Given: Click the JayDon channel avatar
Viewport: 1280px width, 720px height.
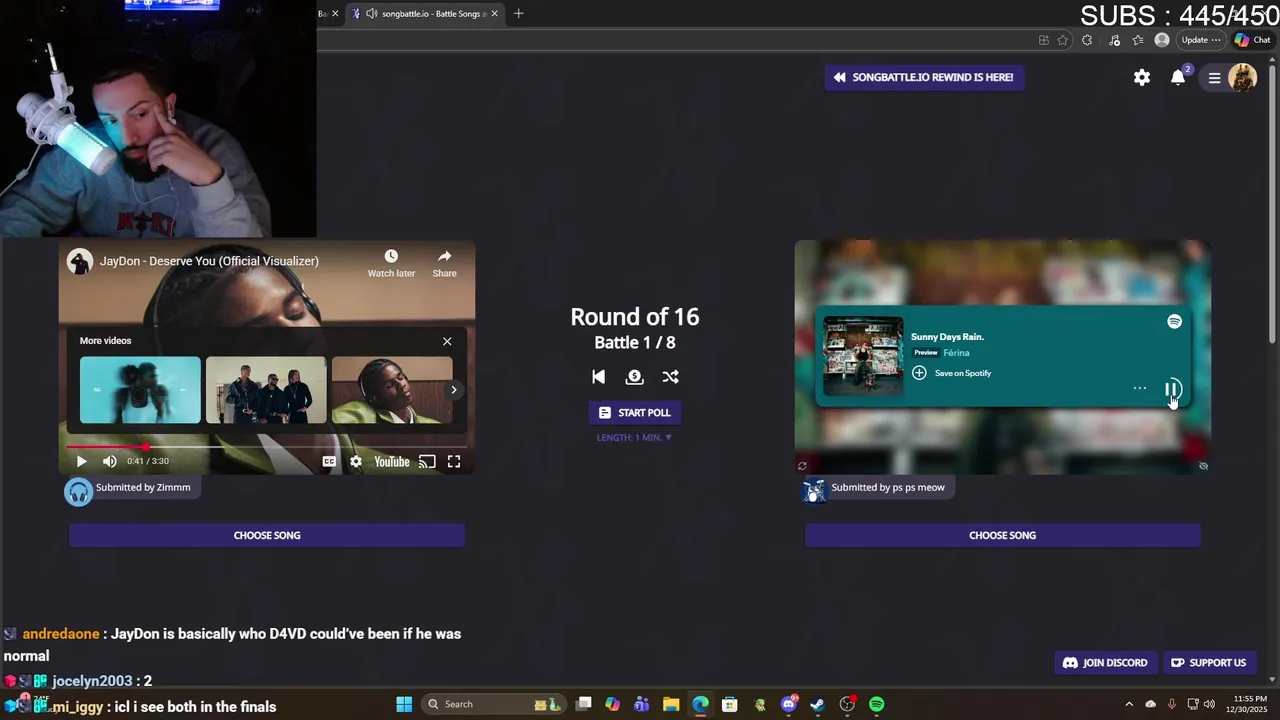Looking at the screenshot, I should coord(80,261).
